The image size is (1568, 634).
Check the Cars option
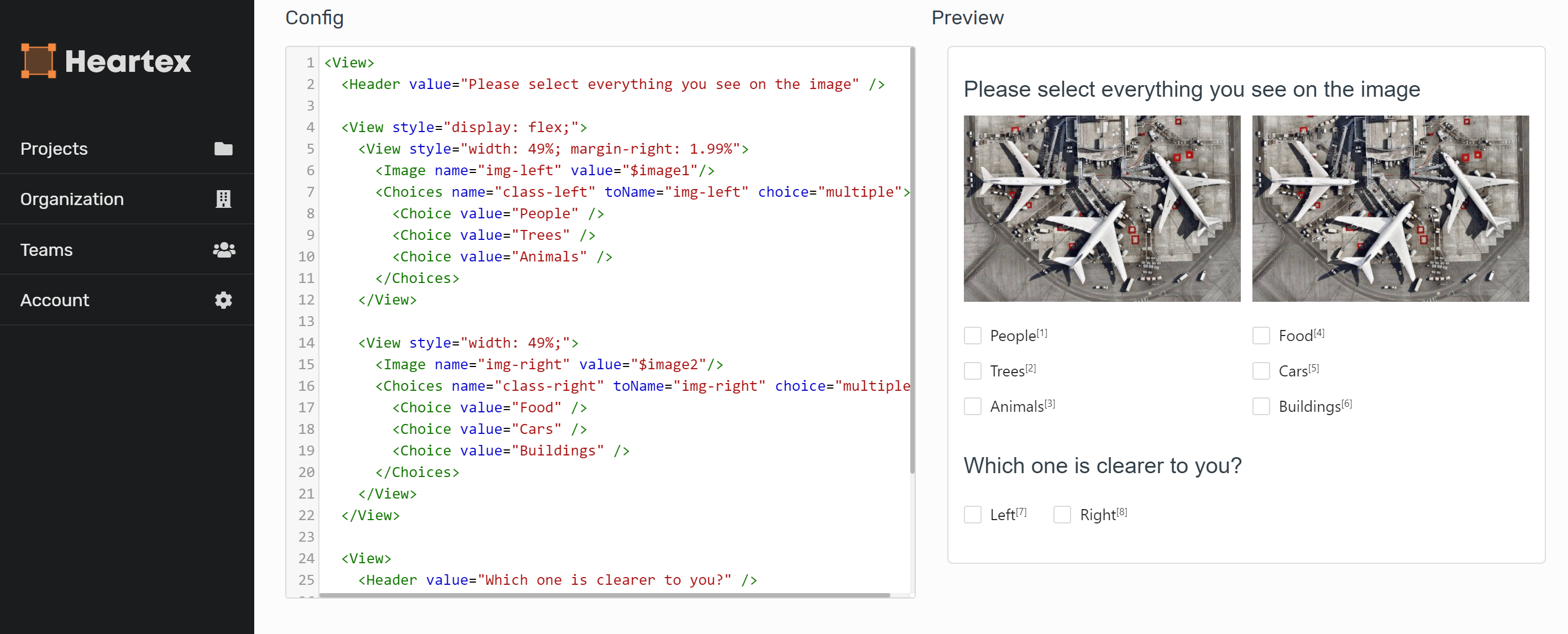pos(1261,371)
